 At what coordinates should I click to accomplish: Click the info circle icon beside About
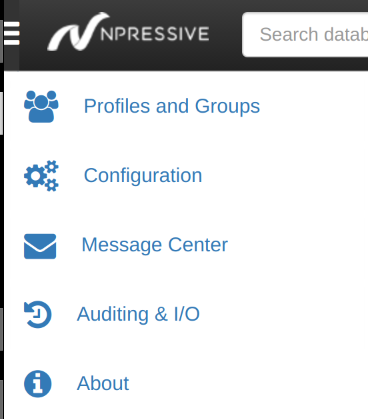tap(38, 384)
